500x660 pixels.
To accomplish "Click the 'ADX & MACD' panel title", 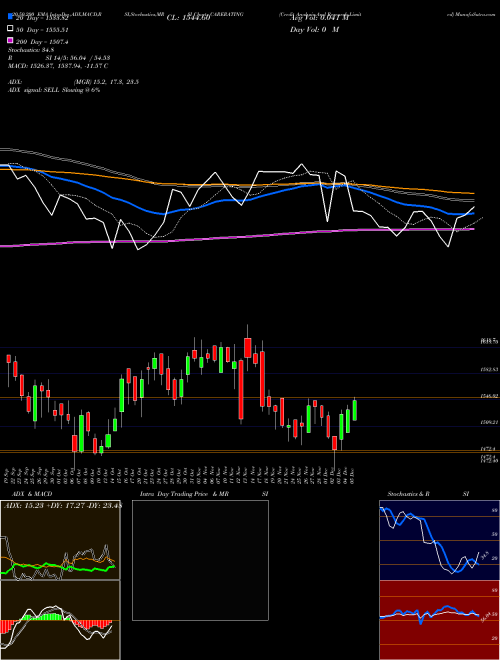I will [x=32, y=494].
